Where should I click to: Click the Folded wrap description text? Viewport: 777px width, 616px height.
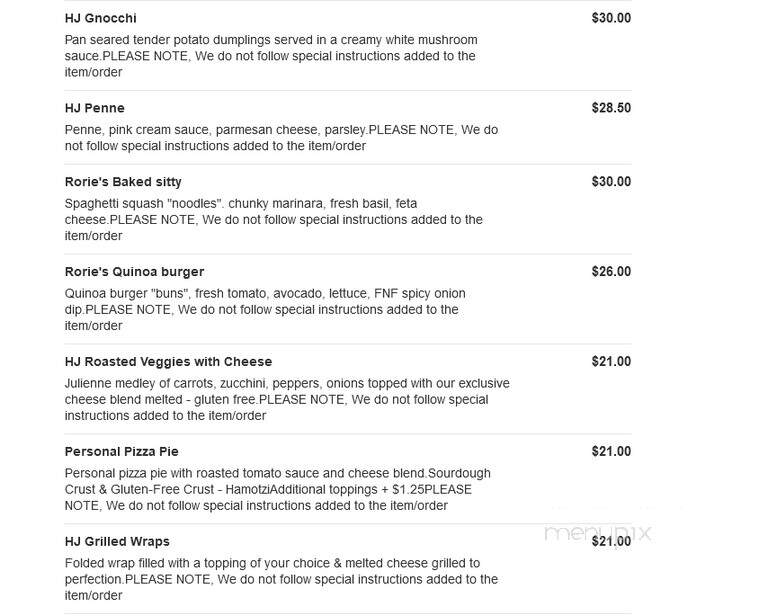tap(281, 579)
